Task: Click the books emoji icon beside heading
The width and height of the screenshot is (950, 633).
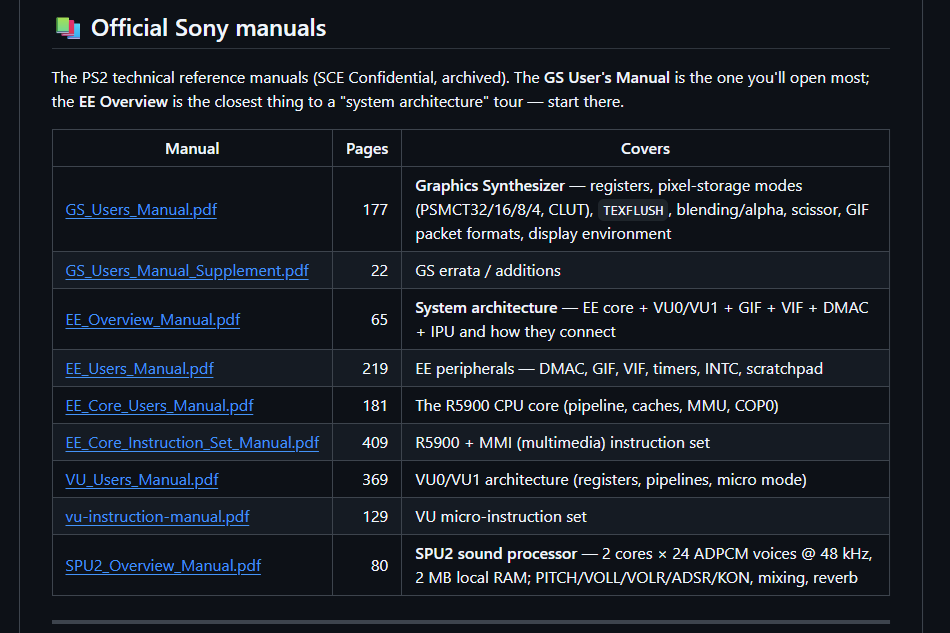Action: click(x=68, y=28)
